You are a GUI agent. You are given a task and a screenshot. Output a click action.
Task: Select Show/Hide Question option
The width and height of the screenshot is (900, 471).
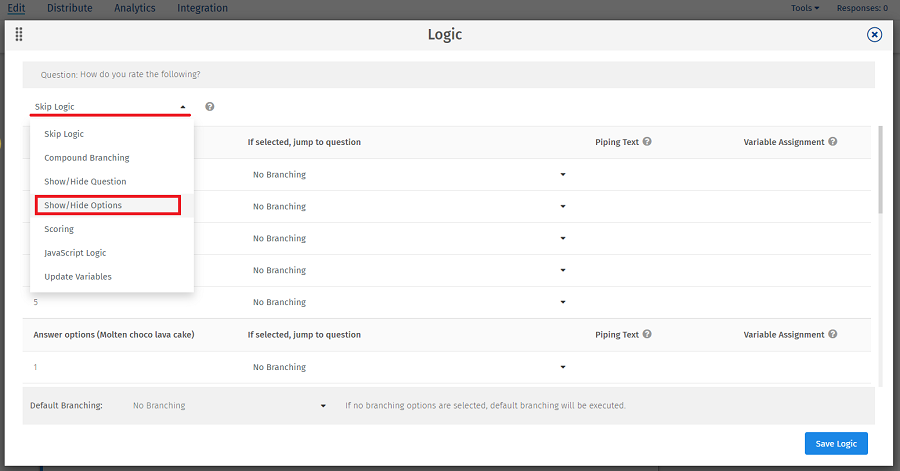(x=85, y=182)
